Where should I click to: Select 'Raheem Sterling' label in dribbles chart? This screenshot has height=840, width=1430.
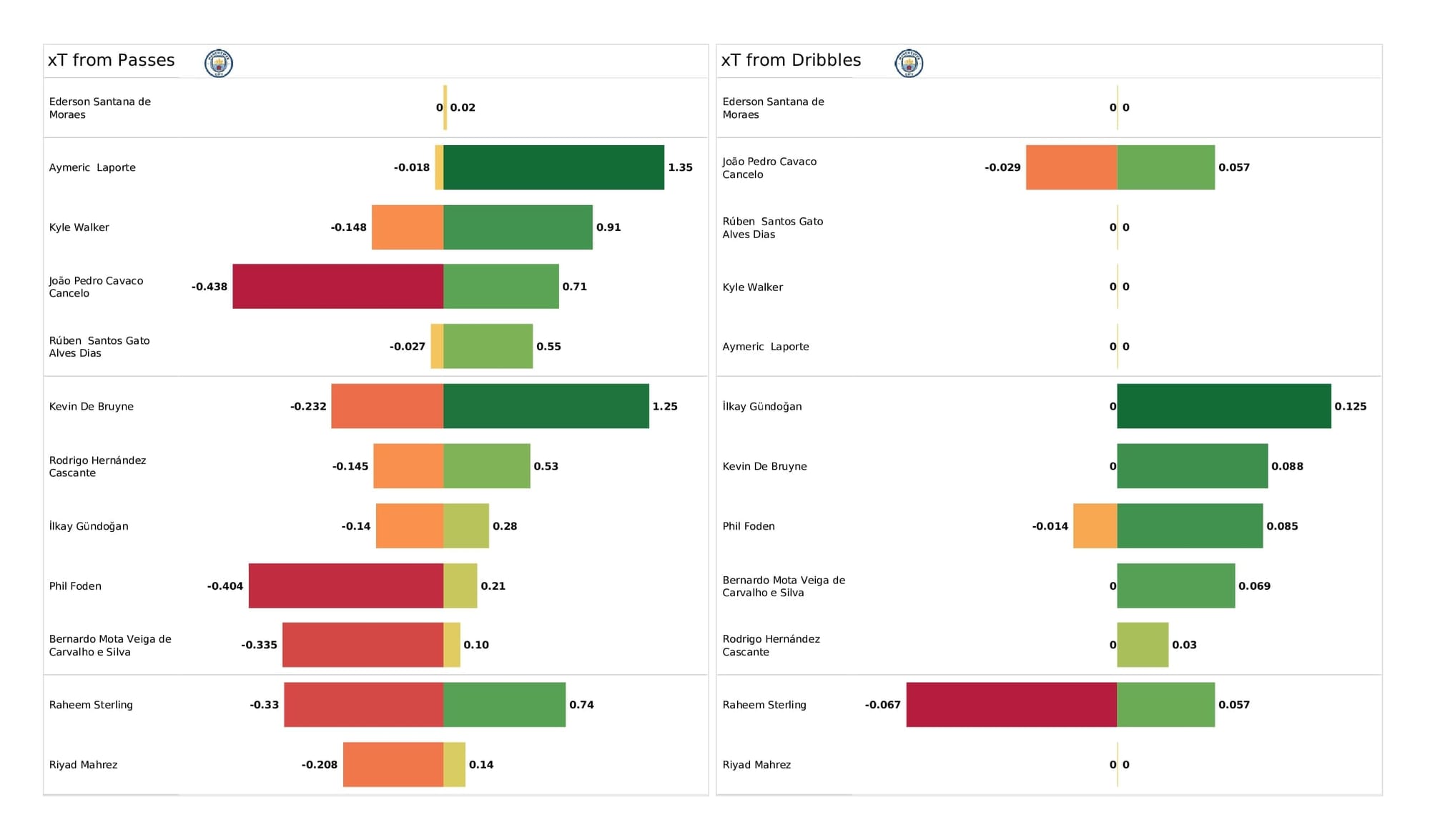(x=764, y=704)
